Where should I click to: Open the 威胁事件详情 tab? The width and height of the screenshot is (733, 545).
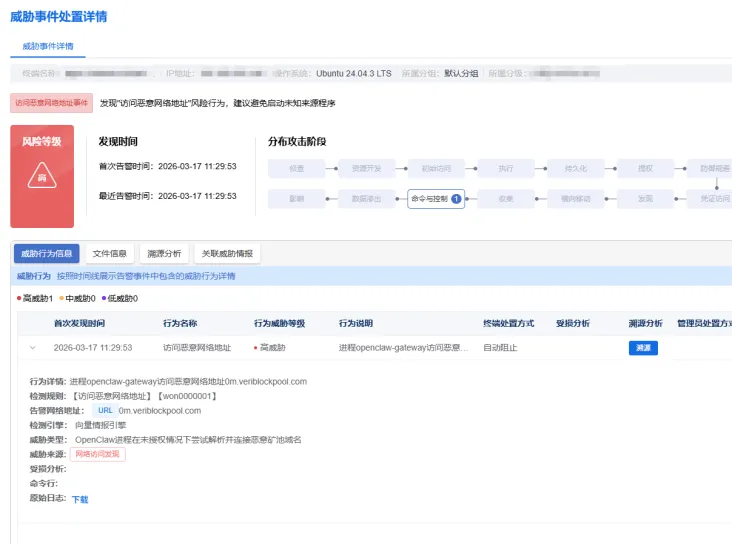coord(48,46)
